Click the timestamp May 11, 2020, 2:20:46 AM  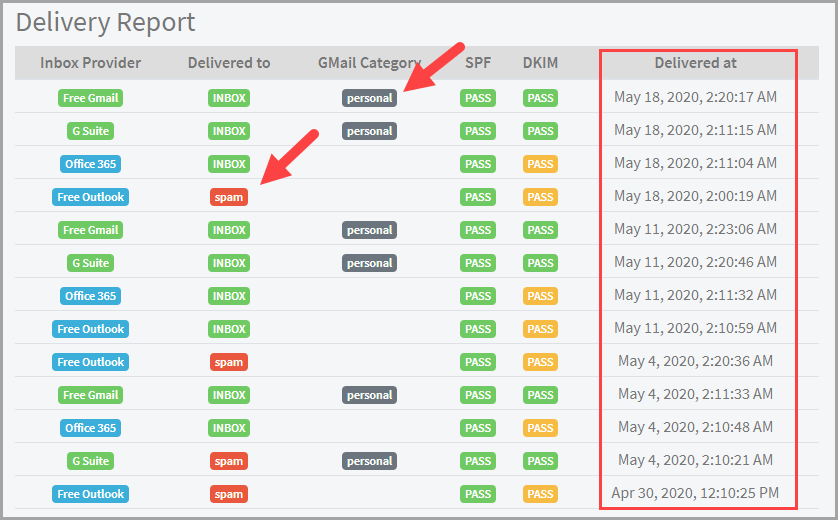695,262
